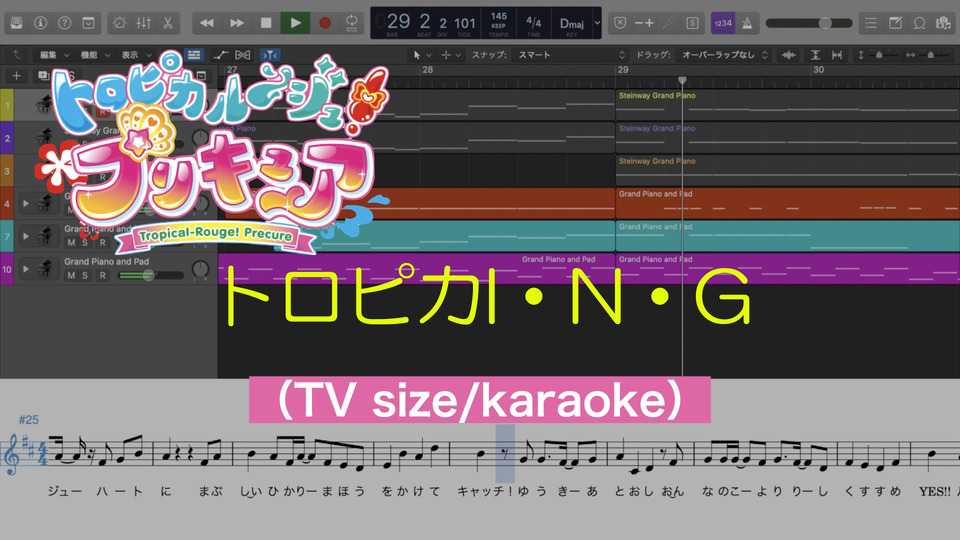Click the back-up hierarchy arrow icon
Image resolution: width=960 pixels, height=540 pixels.
(x=17, y=55)
